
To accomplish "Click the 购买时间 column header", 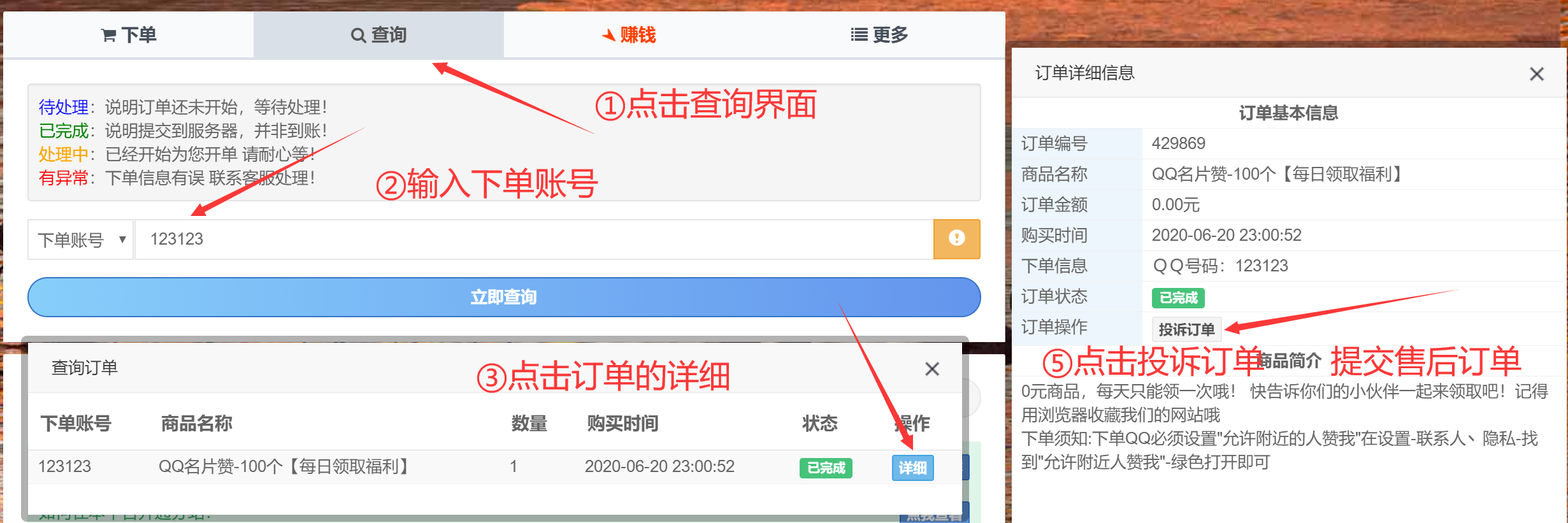I will pos(622,424).
